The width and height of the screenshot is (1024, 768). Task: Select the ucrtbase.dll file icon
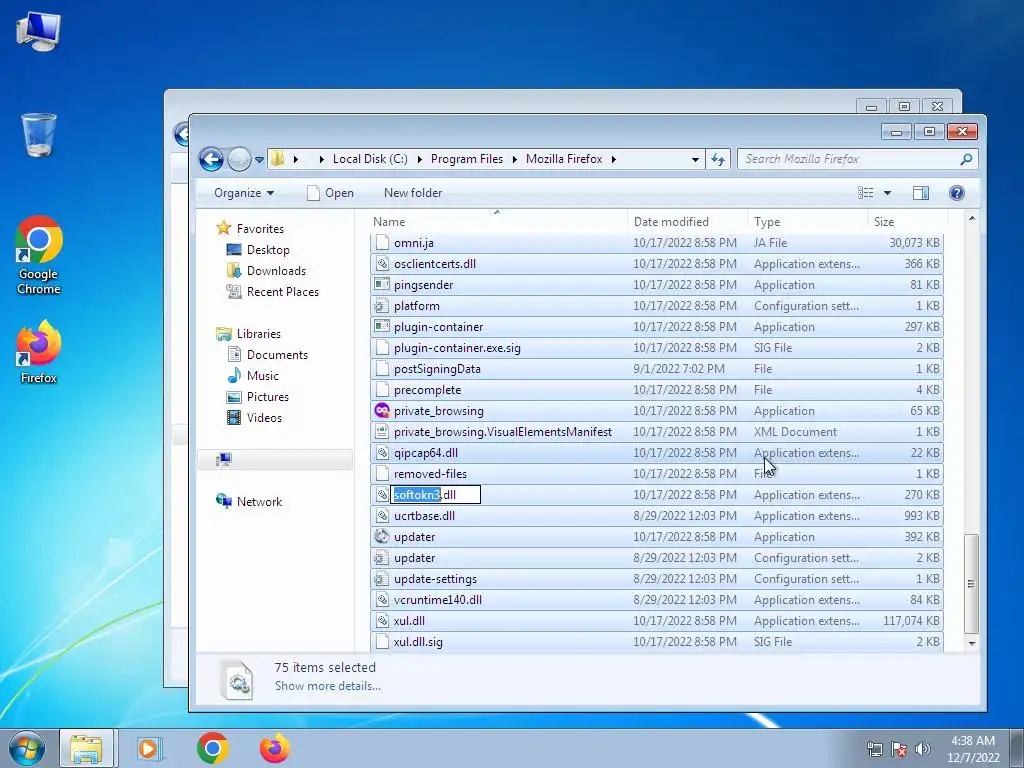point(382,516)
